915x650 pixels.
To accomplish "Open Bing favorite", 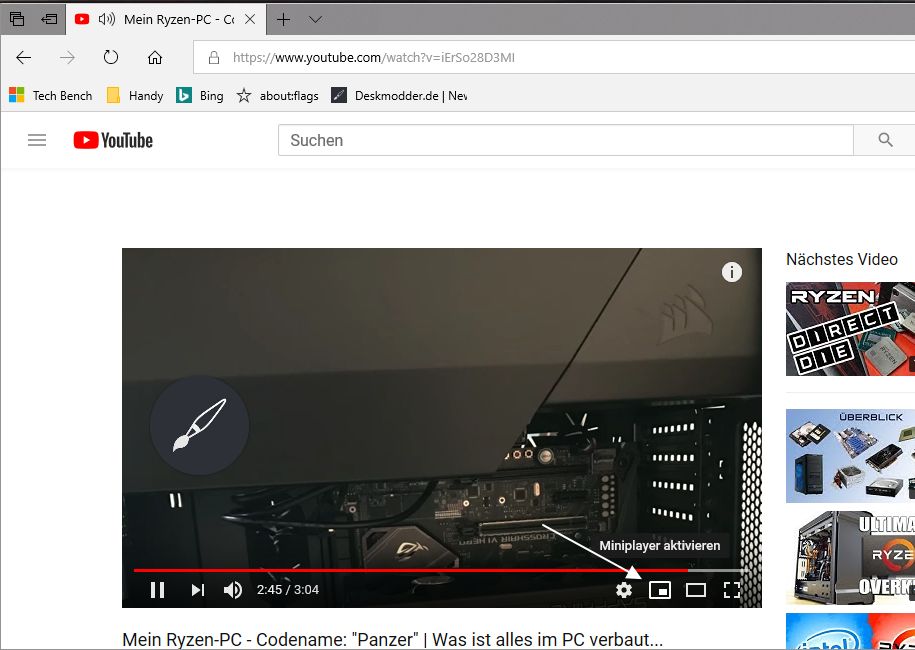I will (200, 95).
